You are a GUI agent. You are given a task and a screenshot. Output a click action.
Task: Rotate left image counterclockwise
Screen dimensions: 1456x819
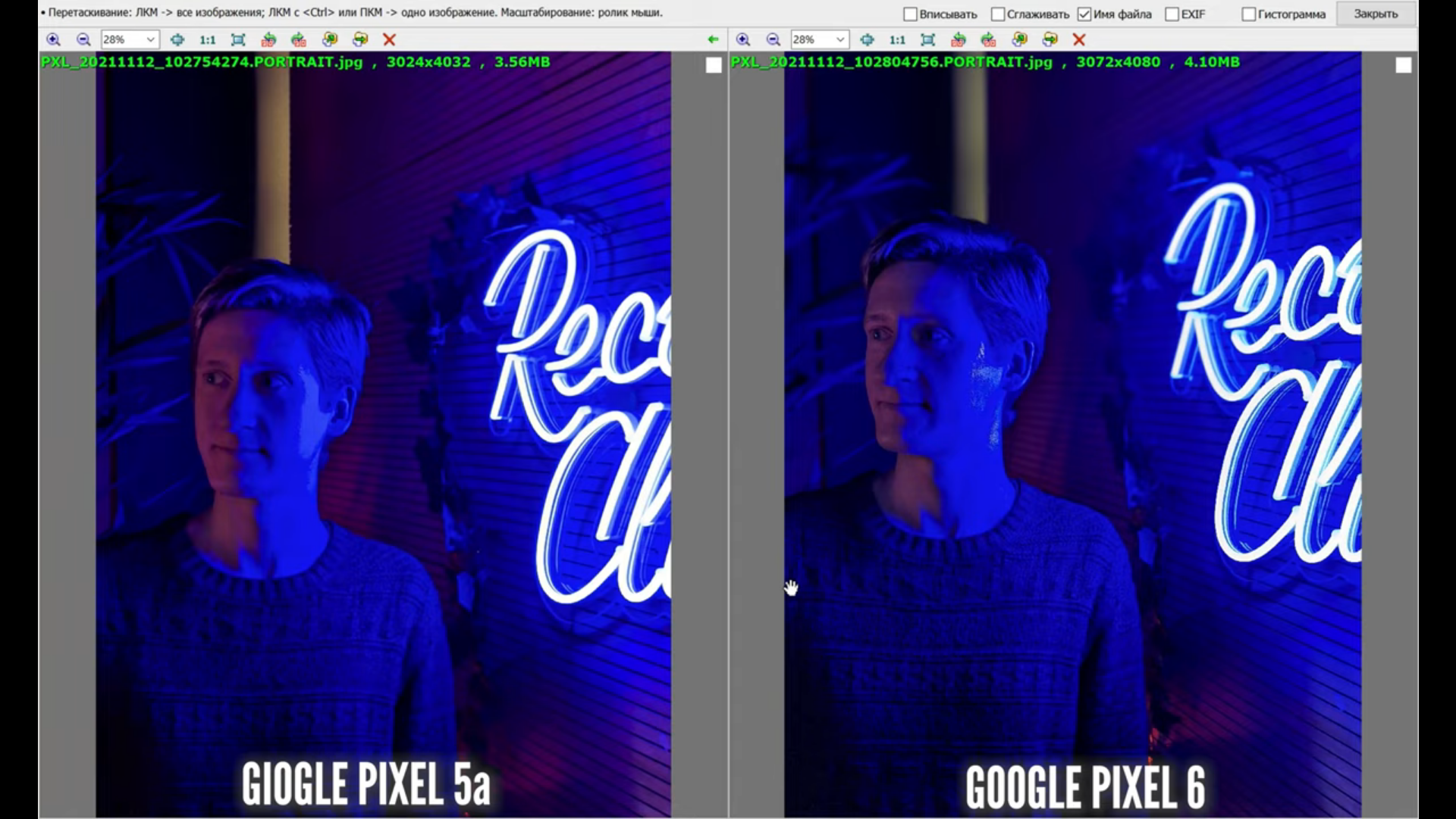coord(268,39)
